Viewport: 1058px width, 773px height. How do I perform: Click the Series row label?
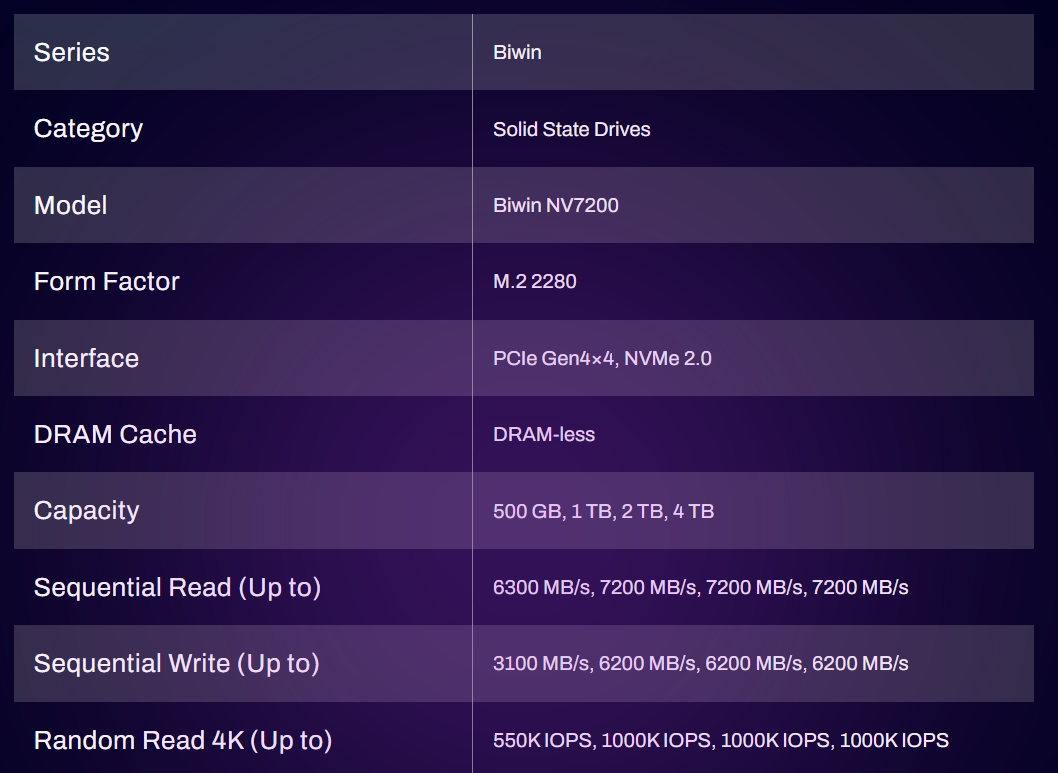[x=72, y=52]
